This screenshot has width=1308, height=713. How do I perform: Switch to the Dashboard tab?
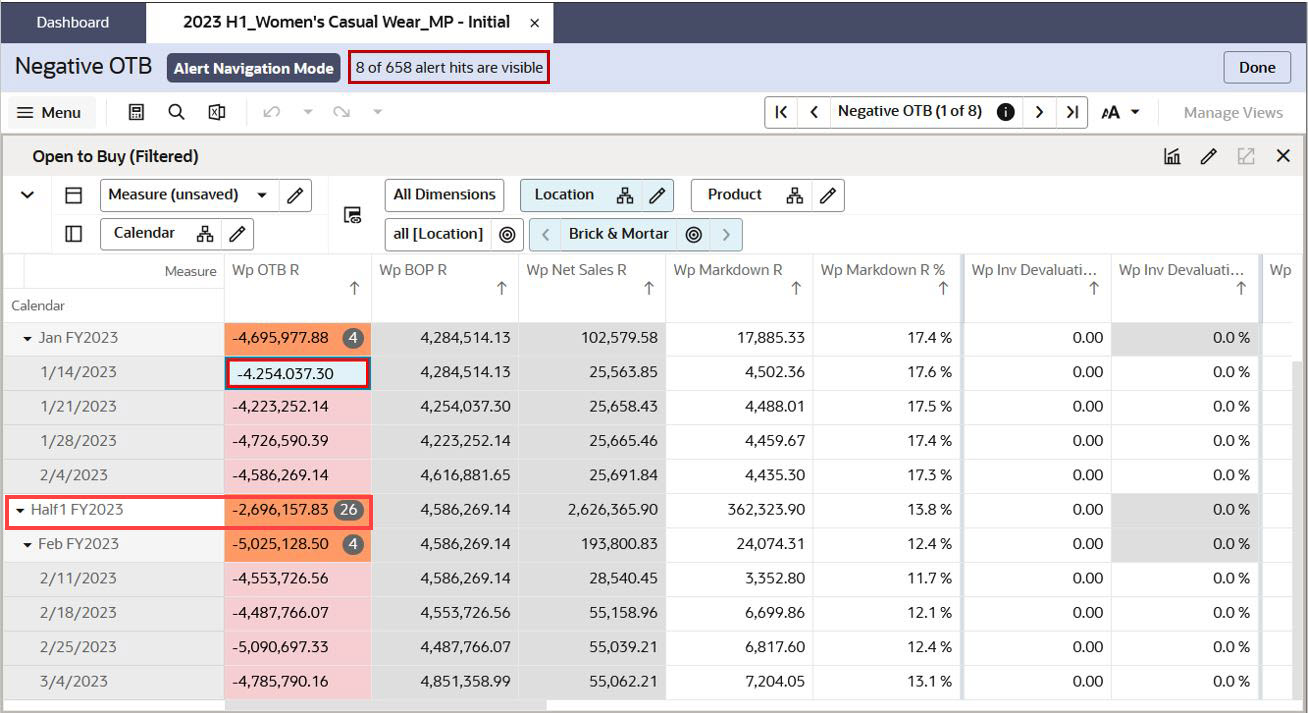tap(73, 22)
